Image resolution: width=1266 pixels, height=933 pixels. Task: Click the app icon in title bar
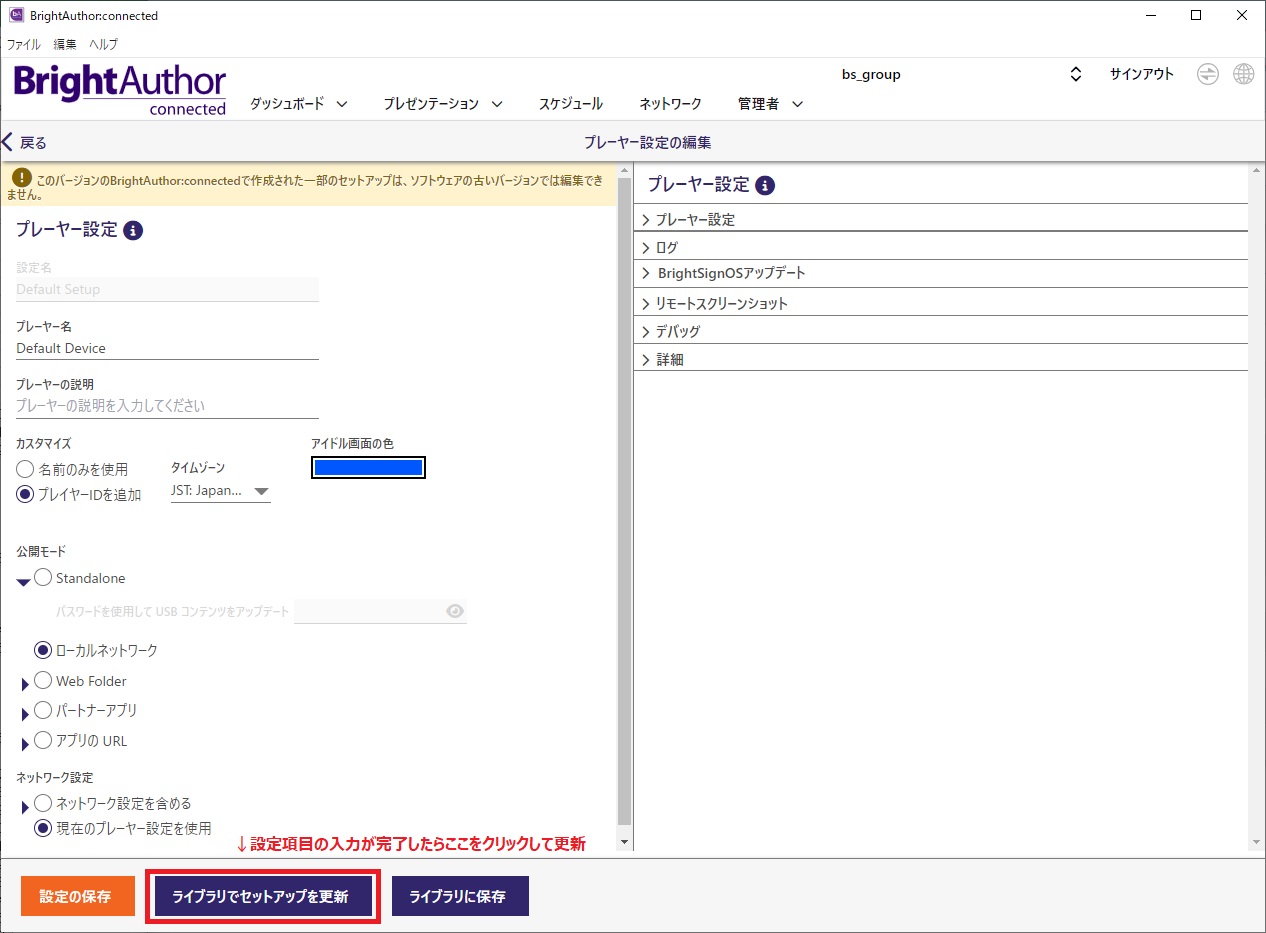coord(16,15)
